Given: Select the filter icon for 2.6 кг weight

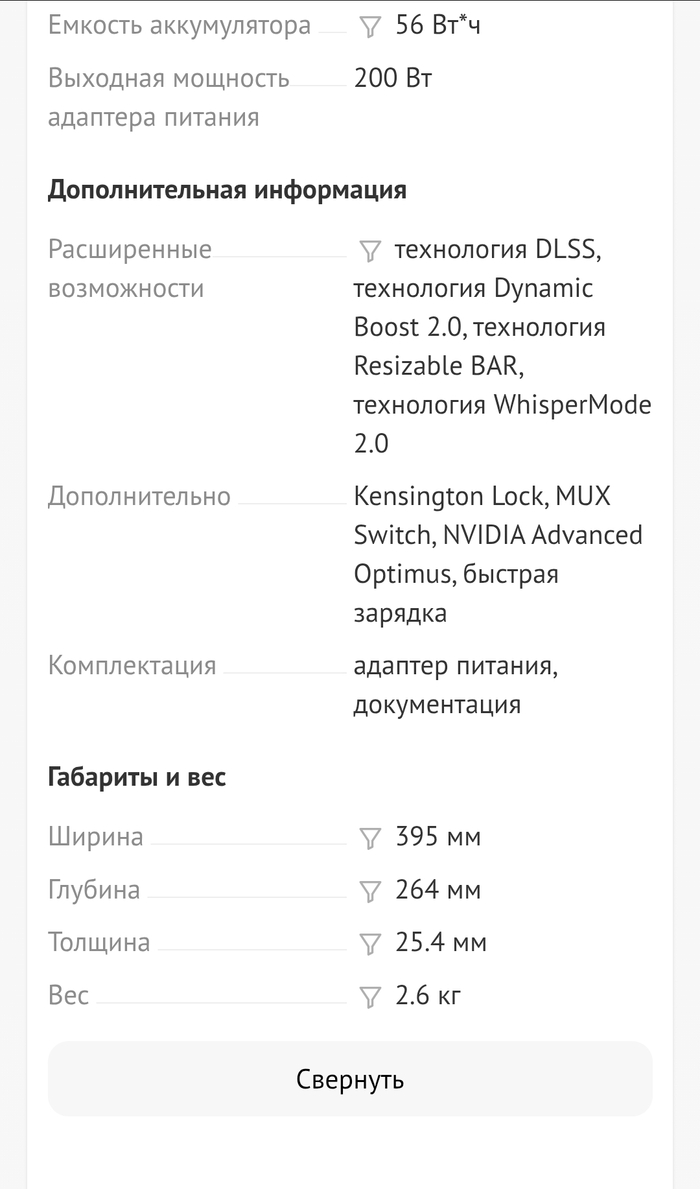Looking at the screenshot, I should point(370,997).
